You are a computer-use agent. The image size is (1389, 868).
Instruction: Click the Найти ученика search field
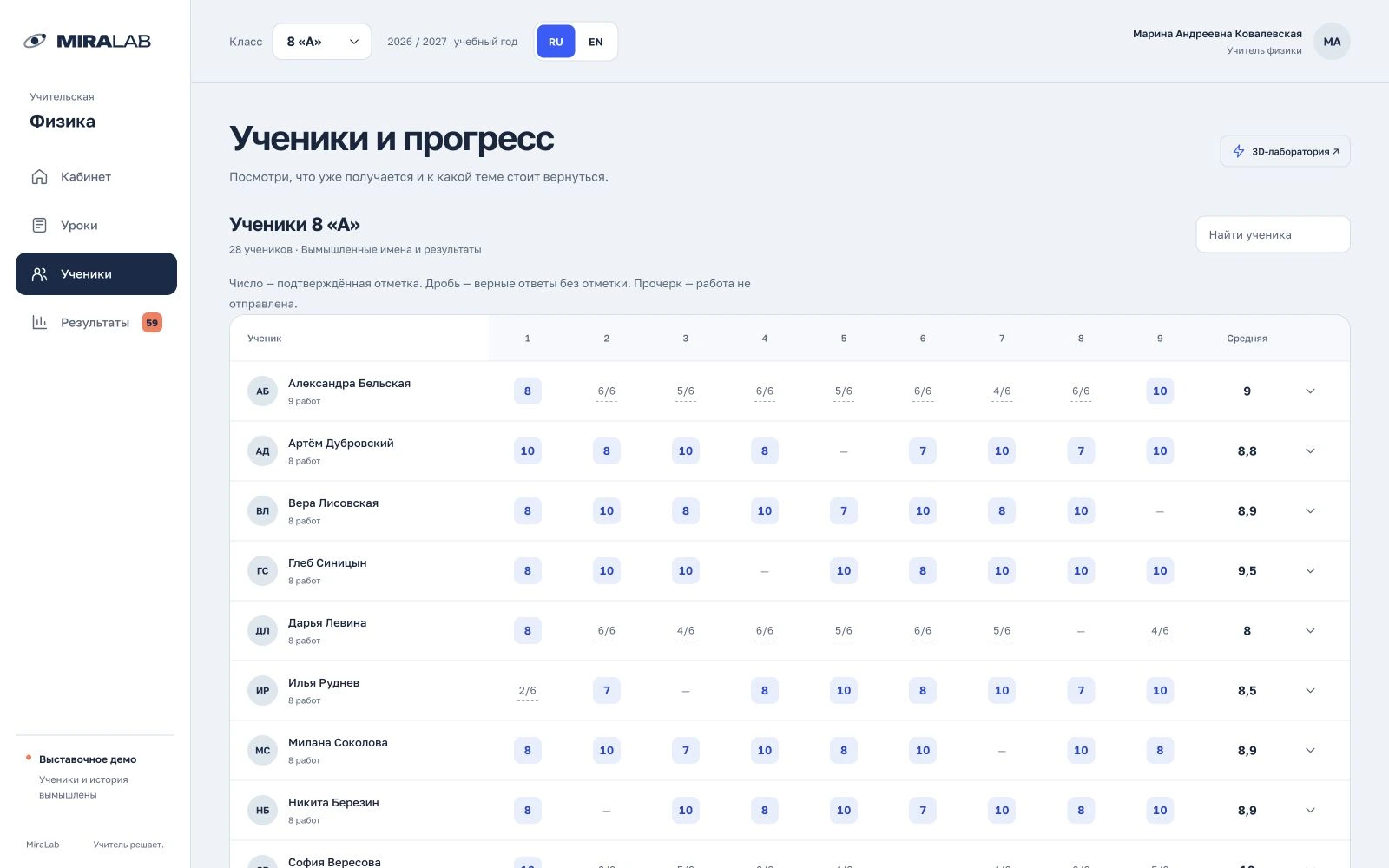[x=1273, y=234]
